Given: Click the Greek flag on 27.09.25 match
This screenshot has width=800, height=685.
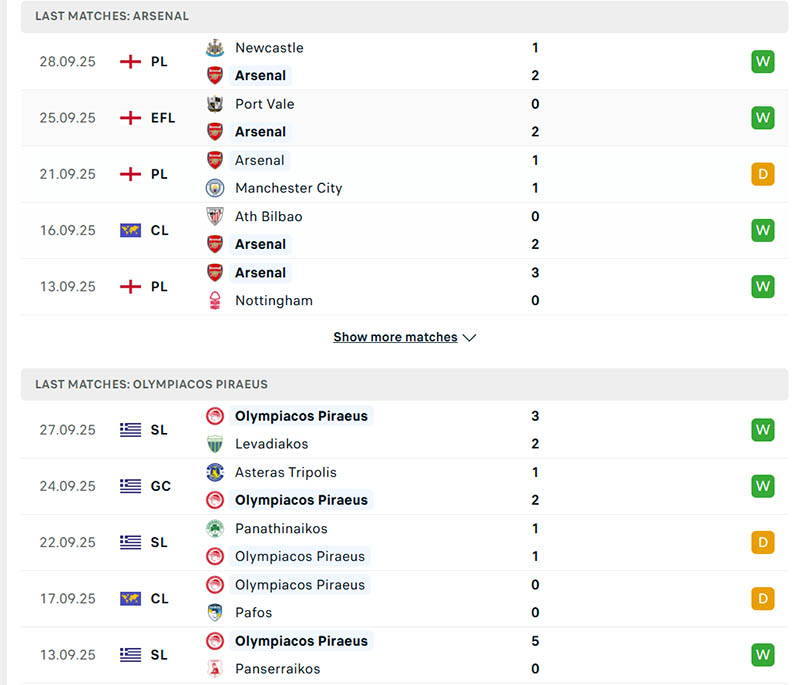Looking at the screenshot, I should coord(130,430).
